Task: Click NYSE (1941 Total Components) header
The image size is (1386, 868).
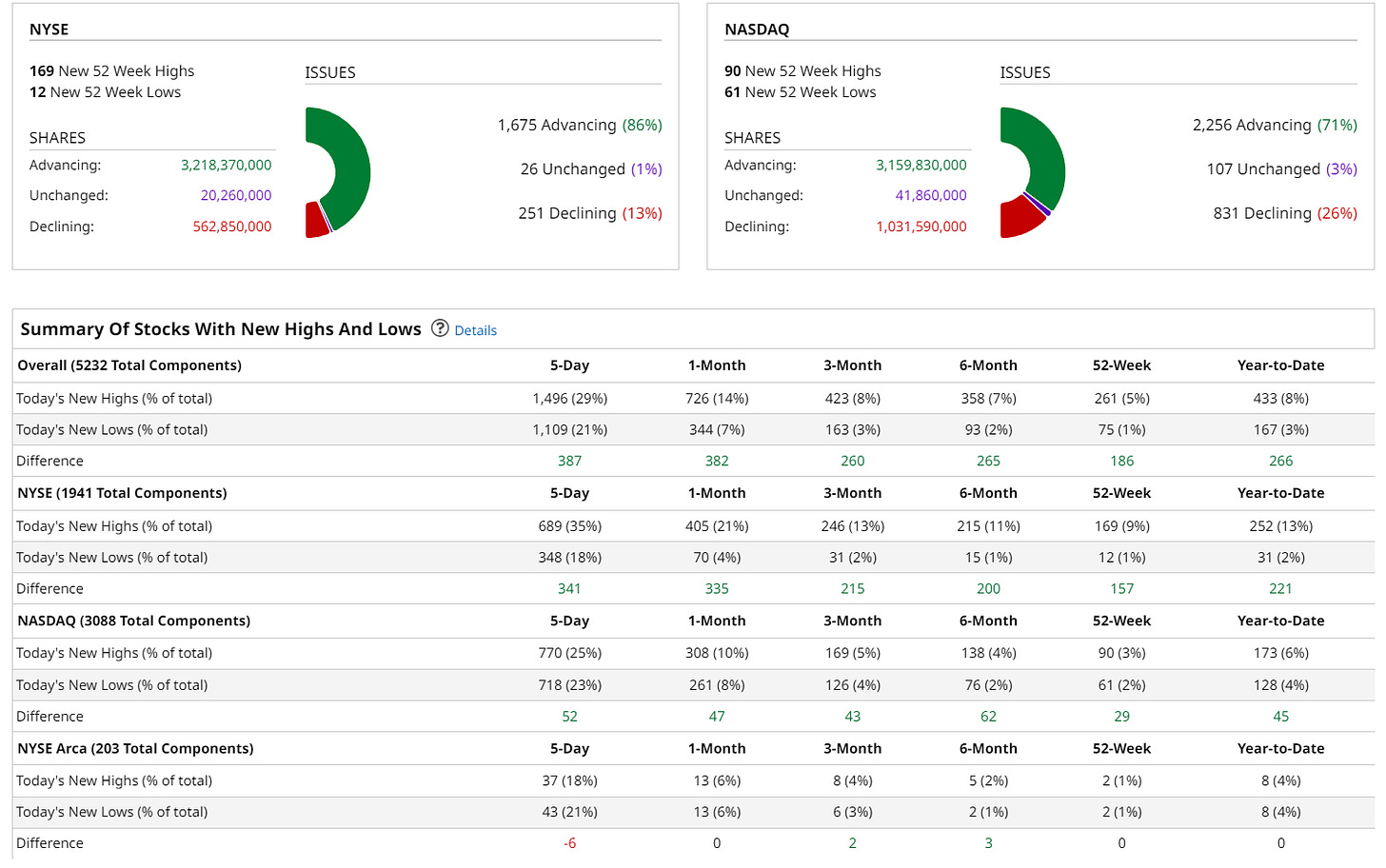Action: coord(122,494)
